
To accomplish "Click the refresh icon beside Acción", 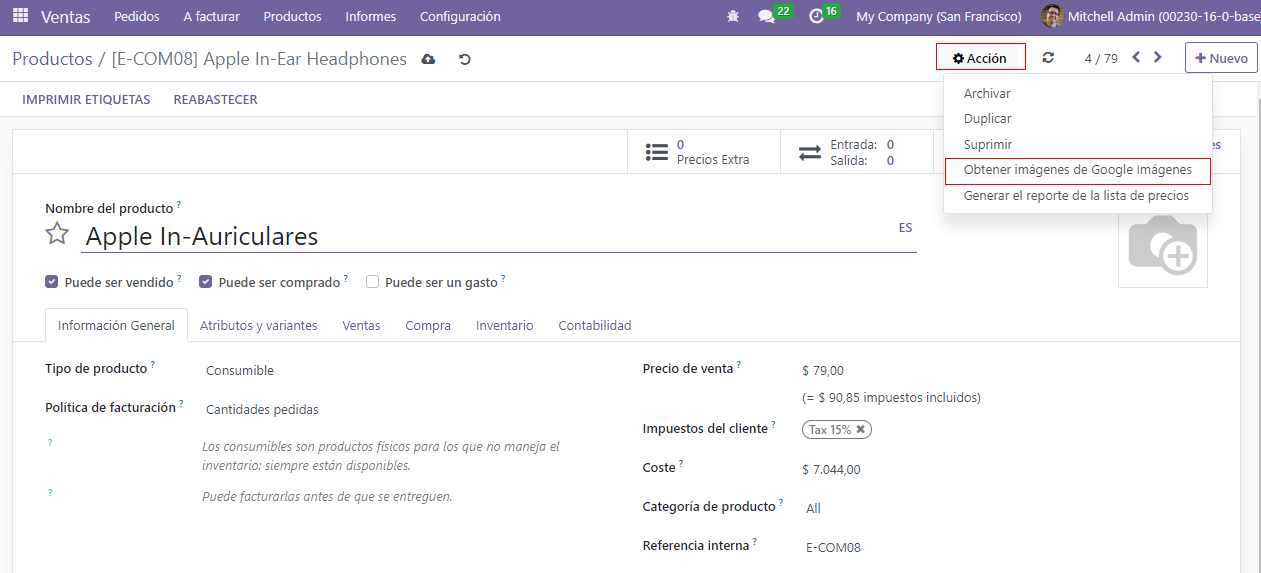I will click(x=1048, y=58).
